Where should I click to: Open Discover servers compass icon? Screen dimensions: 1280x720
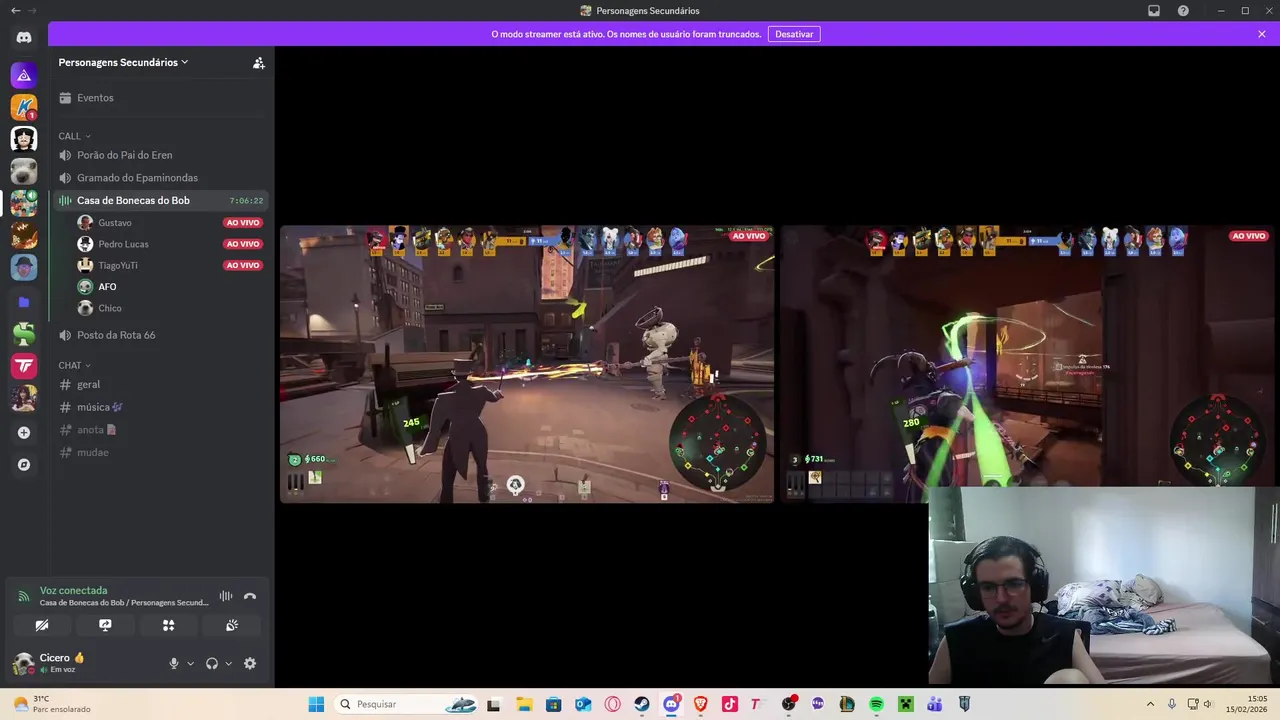(24, 465)
